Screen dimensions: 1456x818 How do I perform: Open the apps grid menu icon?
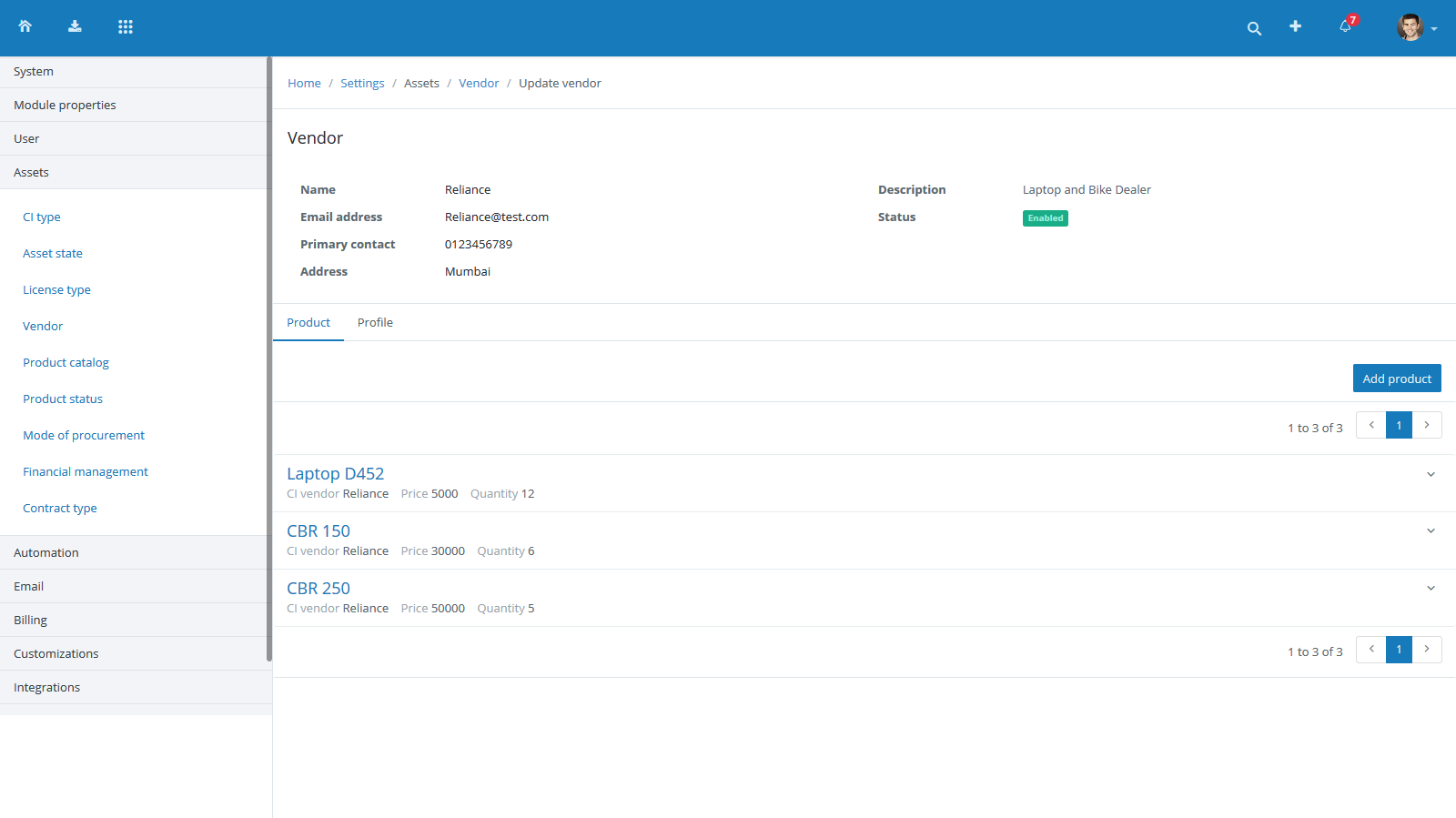click(x=126, y=26)
